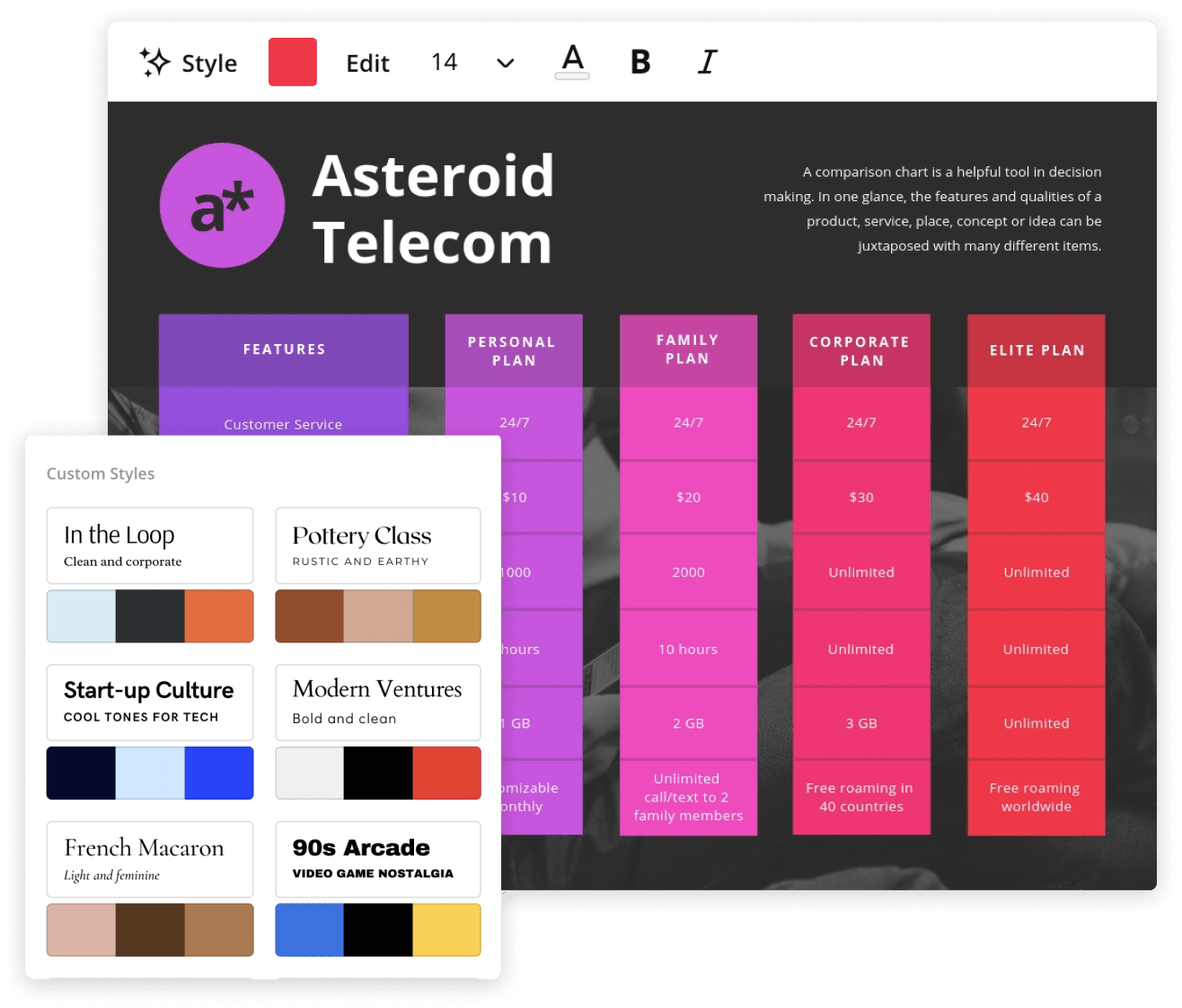Select the Style sparkle icon
This screenshot has width=1182, height=1008.
click(154, 62)
